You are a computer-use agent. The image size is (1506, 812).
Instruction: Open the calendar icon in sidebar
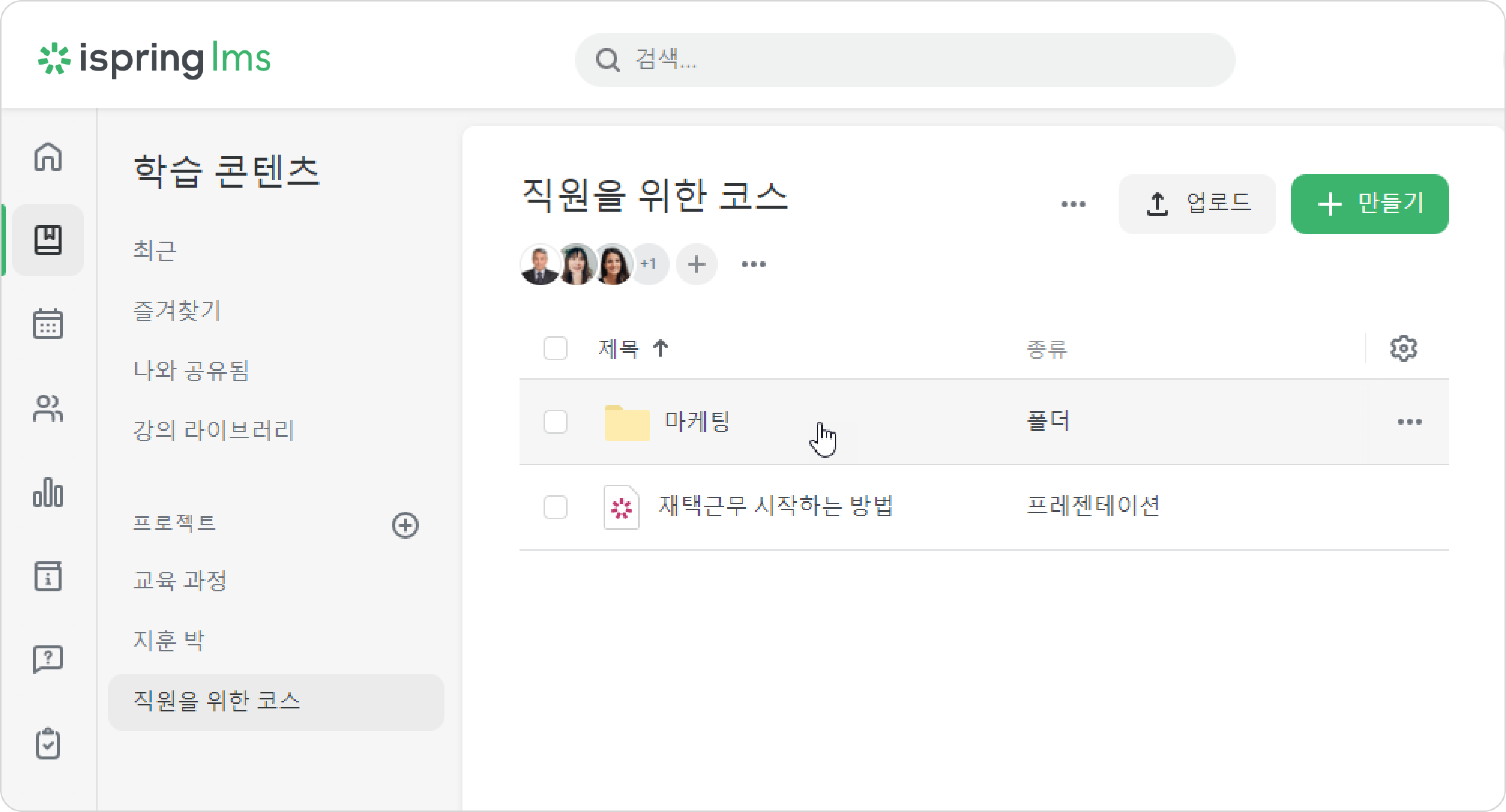coord(48,324)
